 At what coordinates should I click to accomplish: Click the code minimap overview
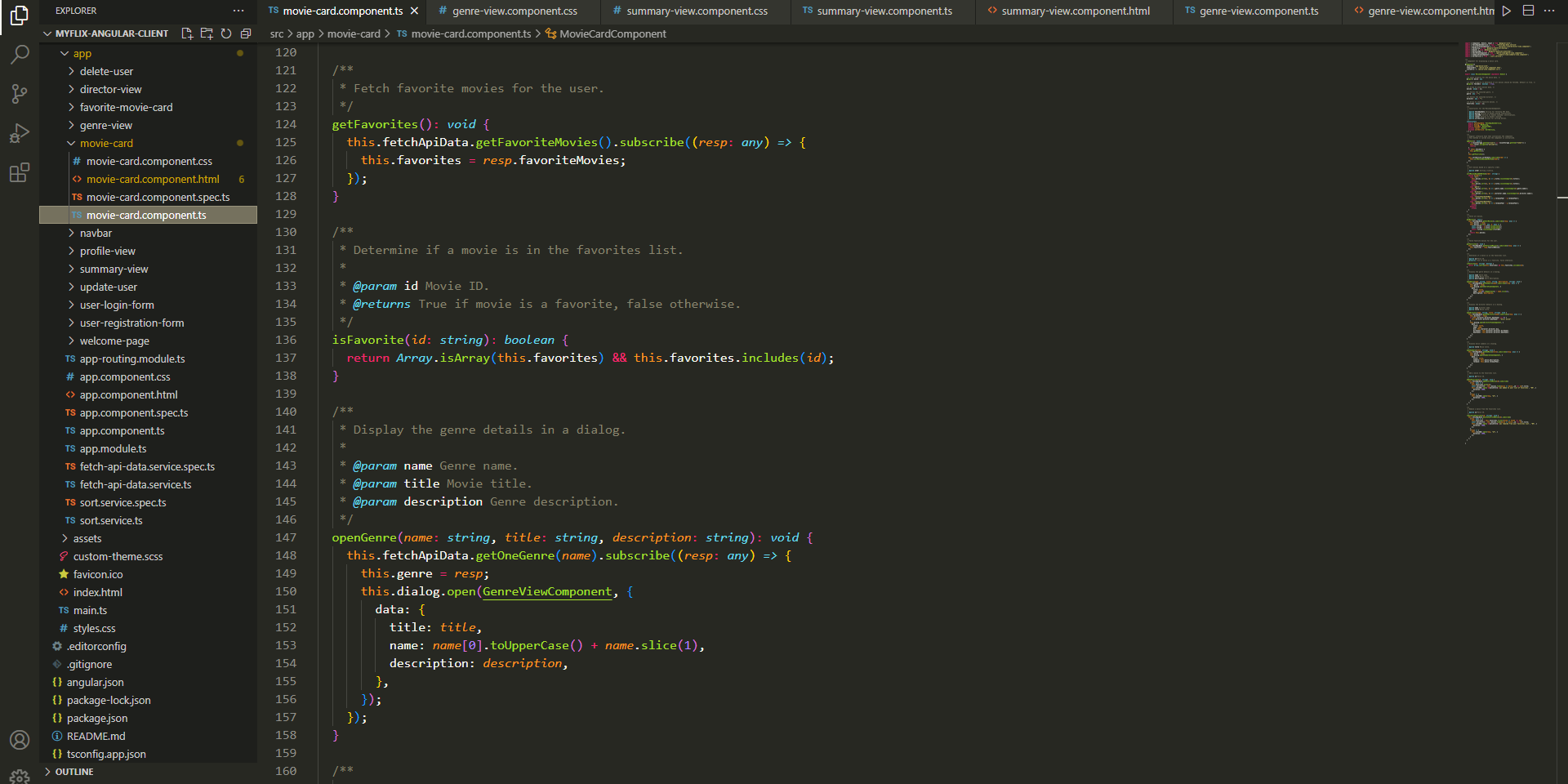click(x=1503, y=243)
